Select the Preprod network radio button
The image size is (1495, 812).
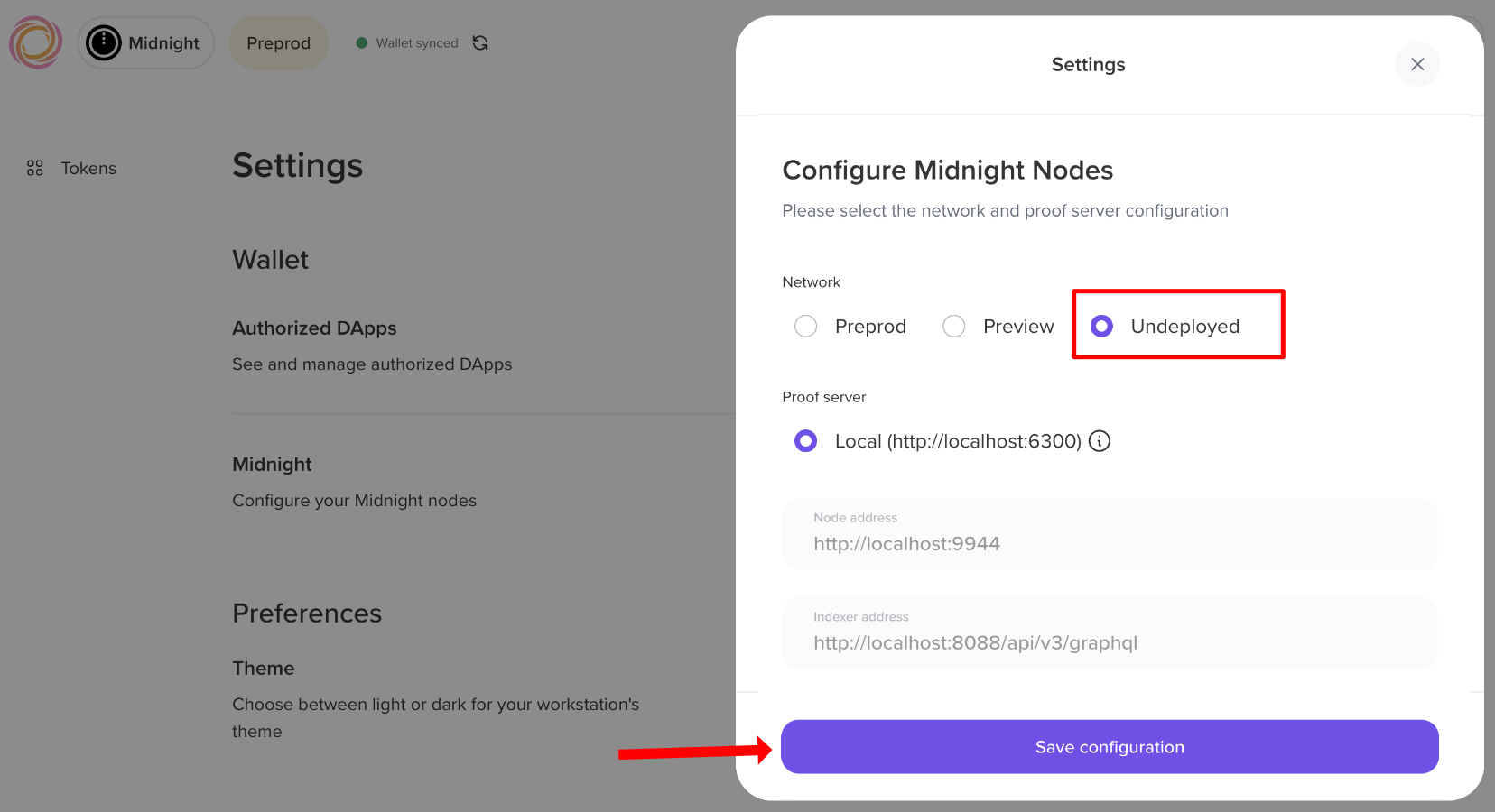pos(806,326)
